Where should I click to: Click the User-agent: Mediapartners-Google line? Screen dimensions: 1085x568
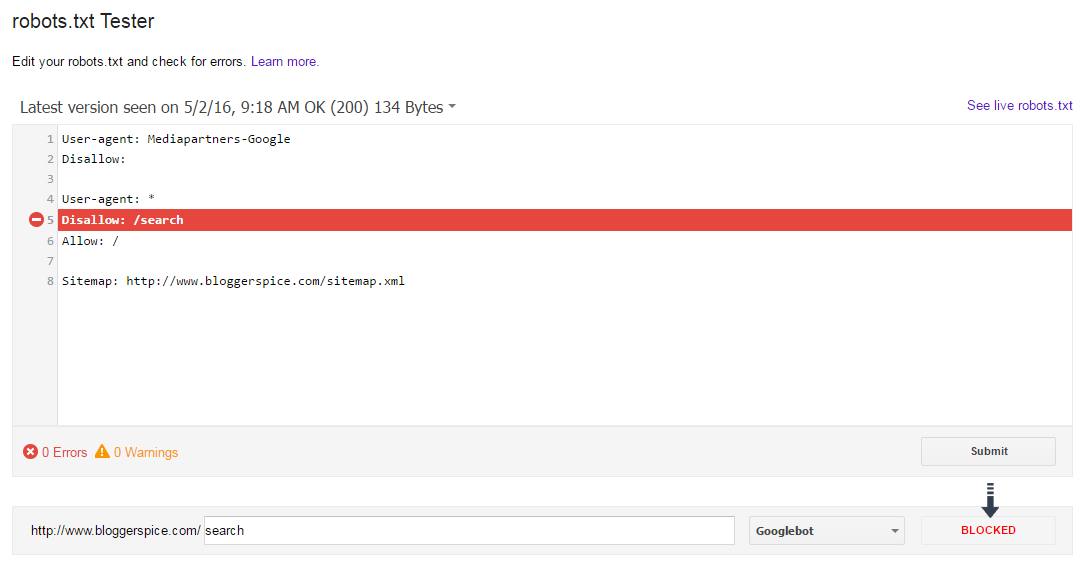coord(176,139)
